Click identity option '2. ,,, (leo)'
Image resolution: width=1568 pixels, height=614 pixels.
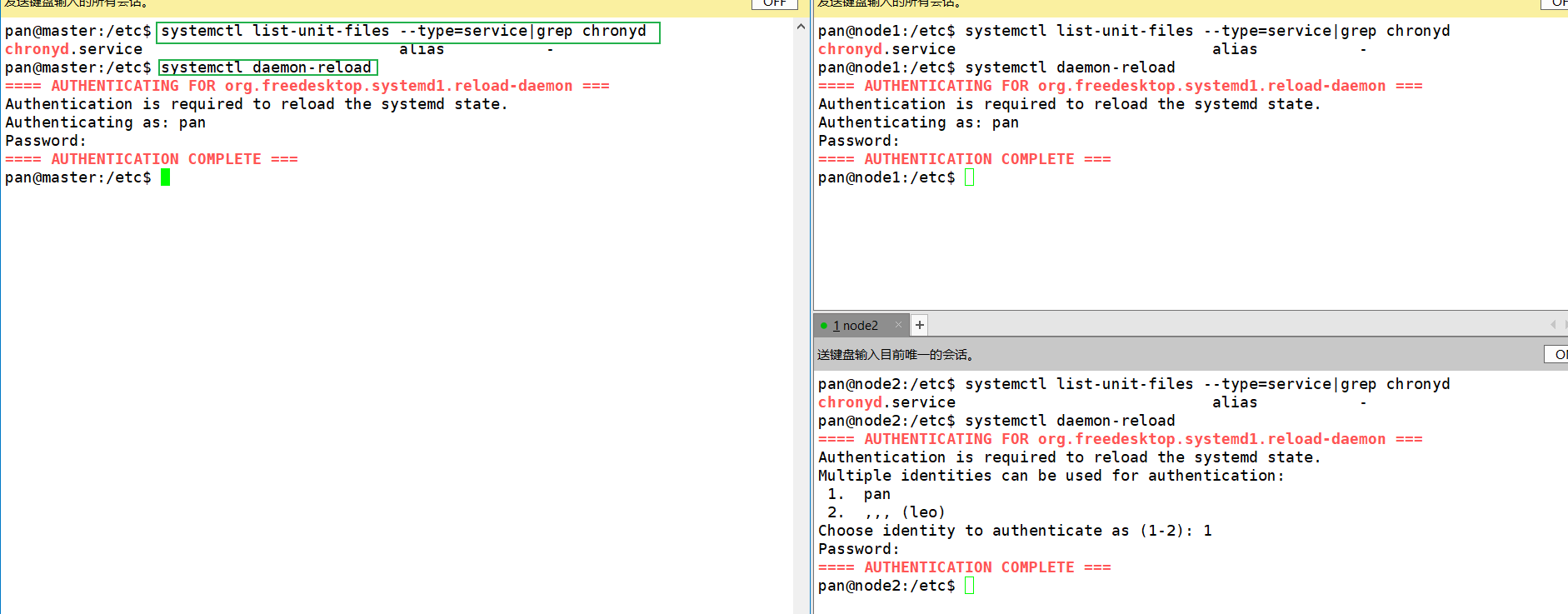(886, 512)
